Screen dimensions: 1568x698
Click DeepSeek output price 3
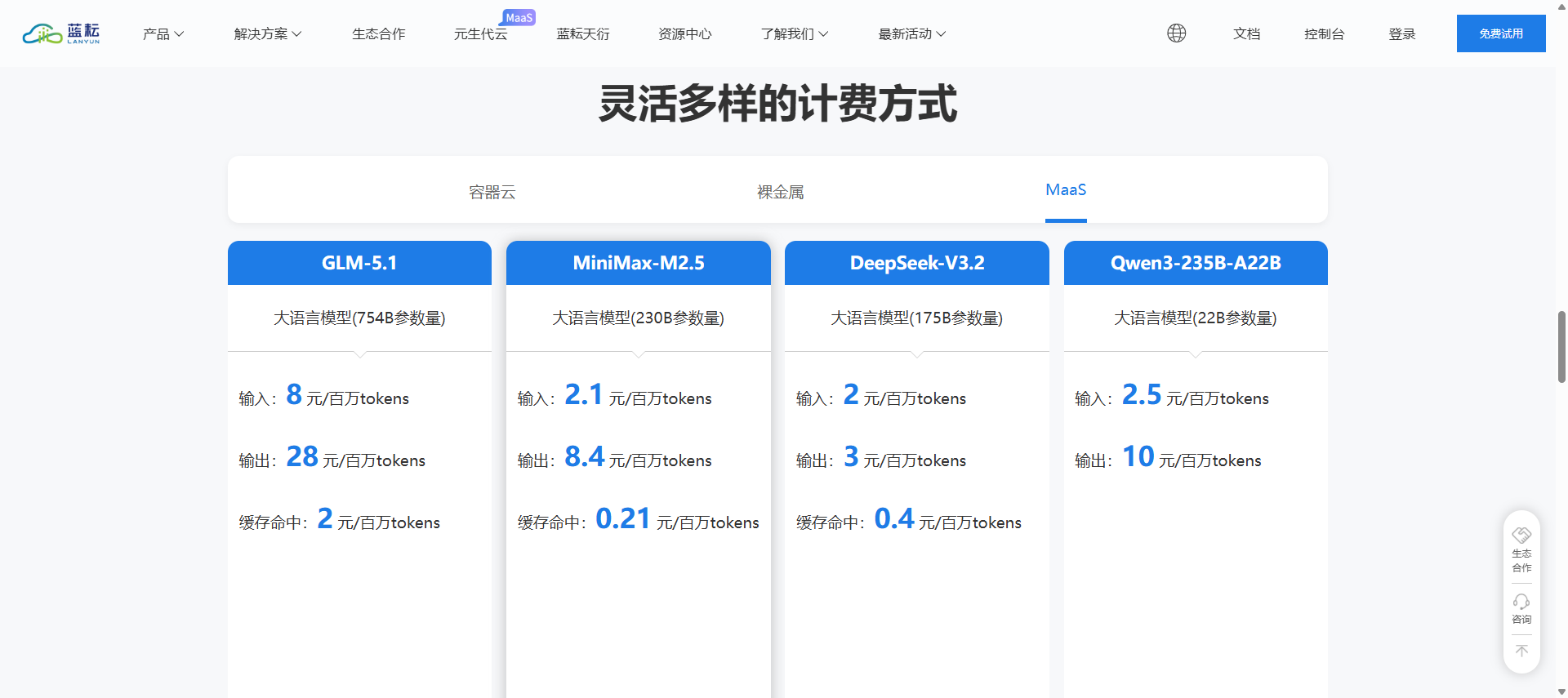click(851, 456)
